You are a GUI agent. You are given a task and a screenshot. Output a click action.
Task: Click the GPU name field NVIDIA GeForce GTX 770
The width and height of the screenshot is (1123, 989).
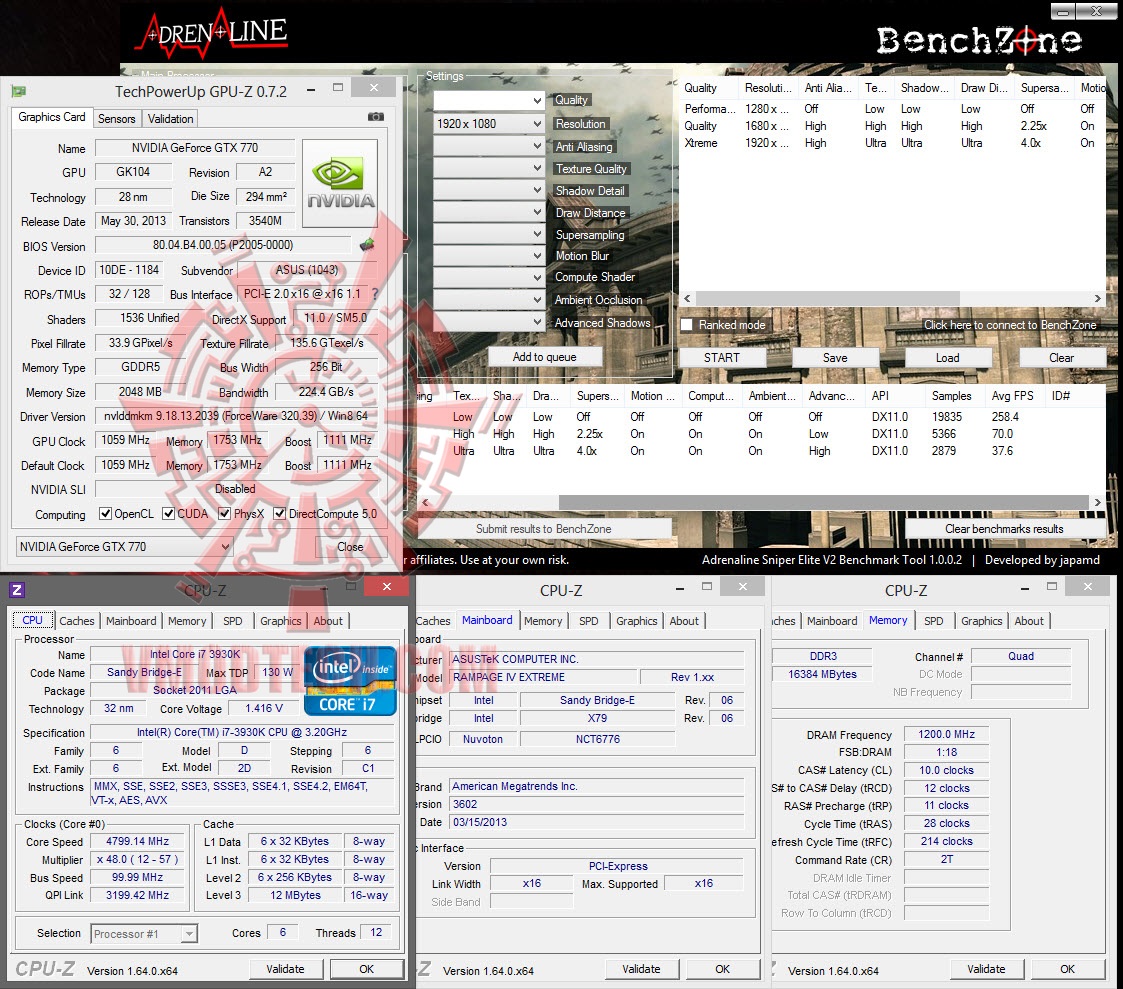[195, 148]
